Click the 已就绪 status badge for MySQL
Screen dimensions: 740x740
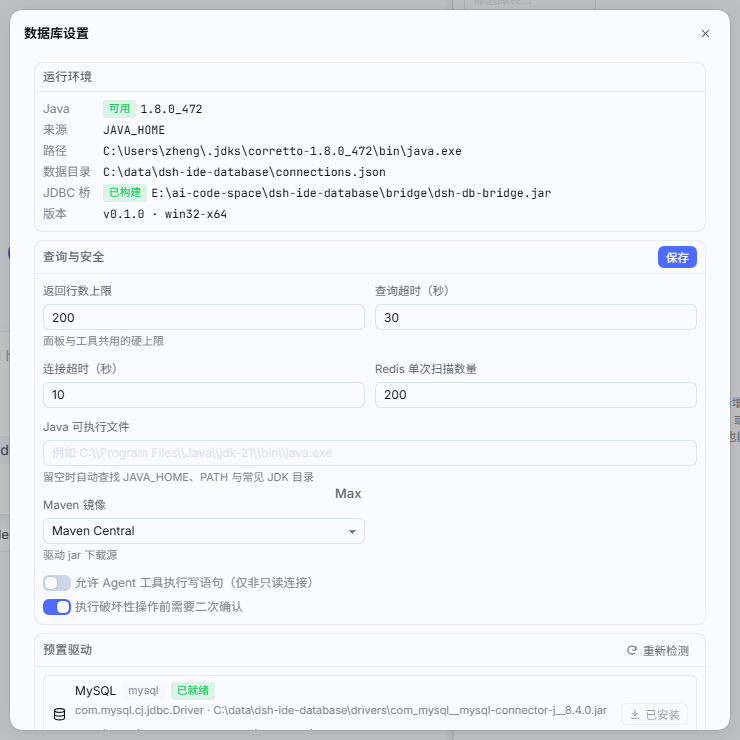193,691
